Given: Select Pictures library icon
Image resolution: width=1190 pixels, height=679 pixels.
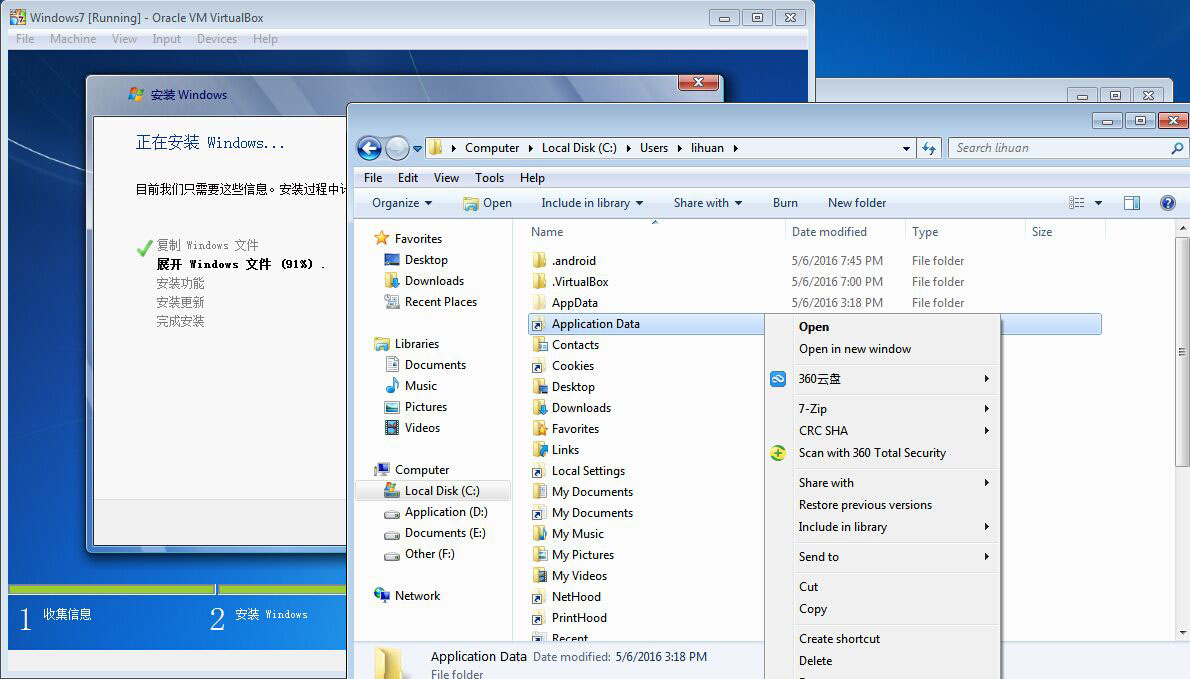Looking at the screenshot, I should point(392,407).
